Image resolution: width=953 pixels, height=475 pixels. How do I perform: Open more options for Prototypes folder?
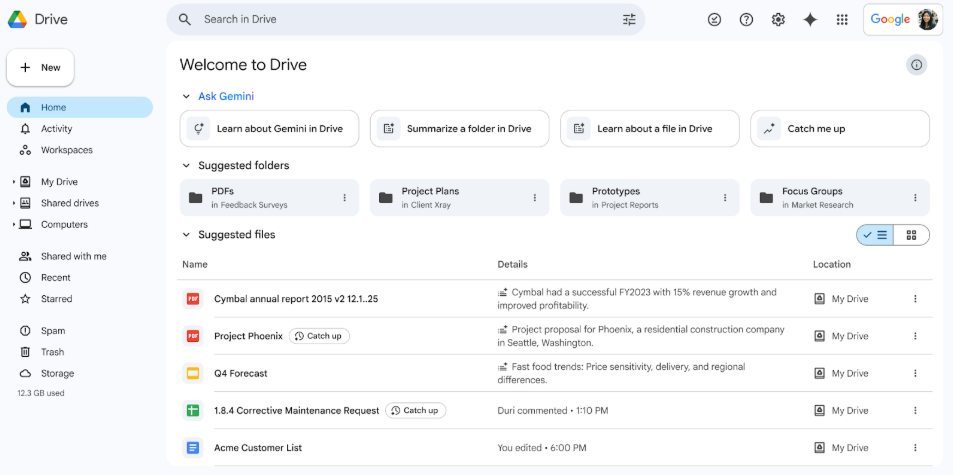coord(725,197)
